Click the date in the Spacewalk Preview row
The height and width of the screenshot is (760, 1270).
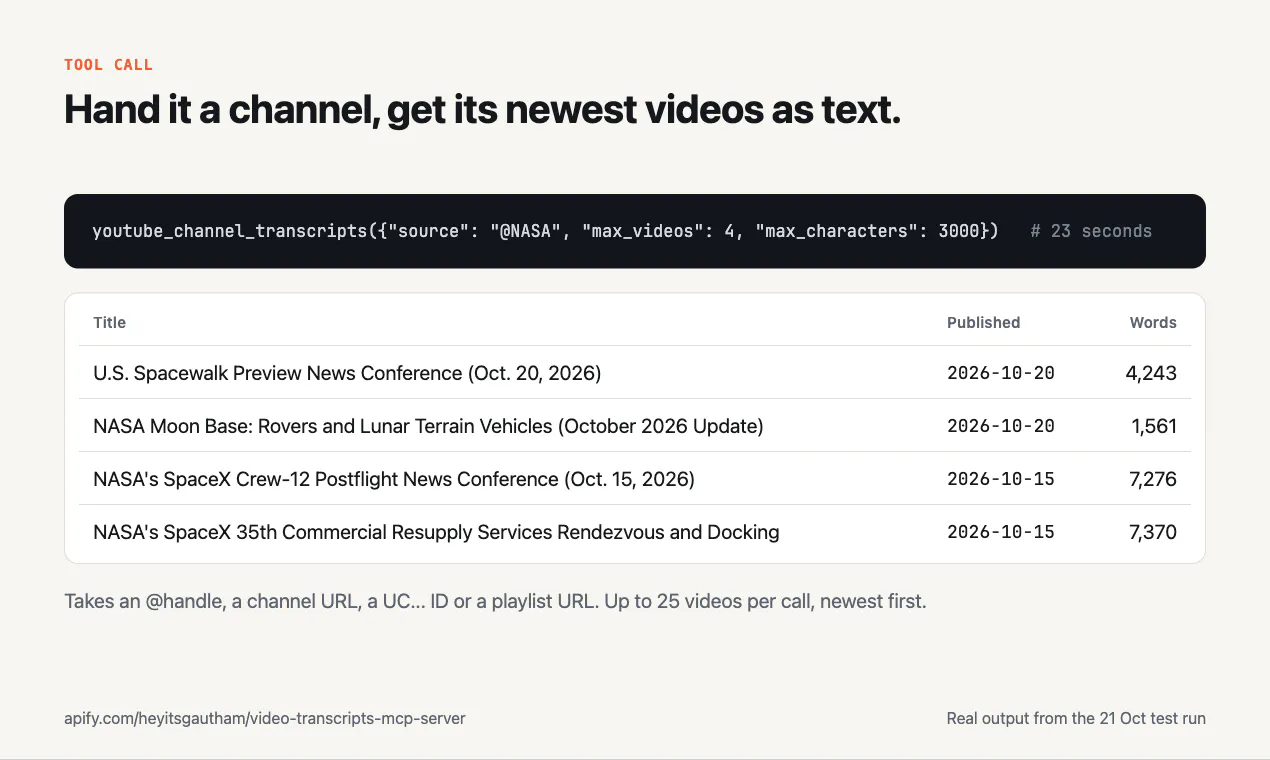pyautogui.click(x=1001, y=373)
